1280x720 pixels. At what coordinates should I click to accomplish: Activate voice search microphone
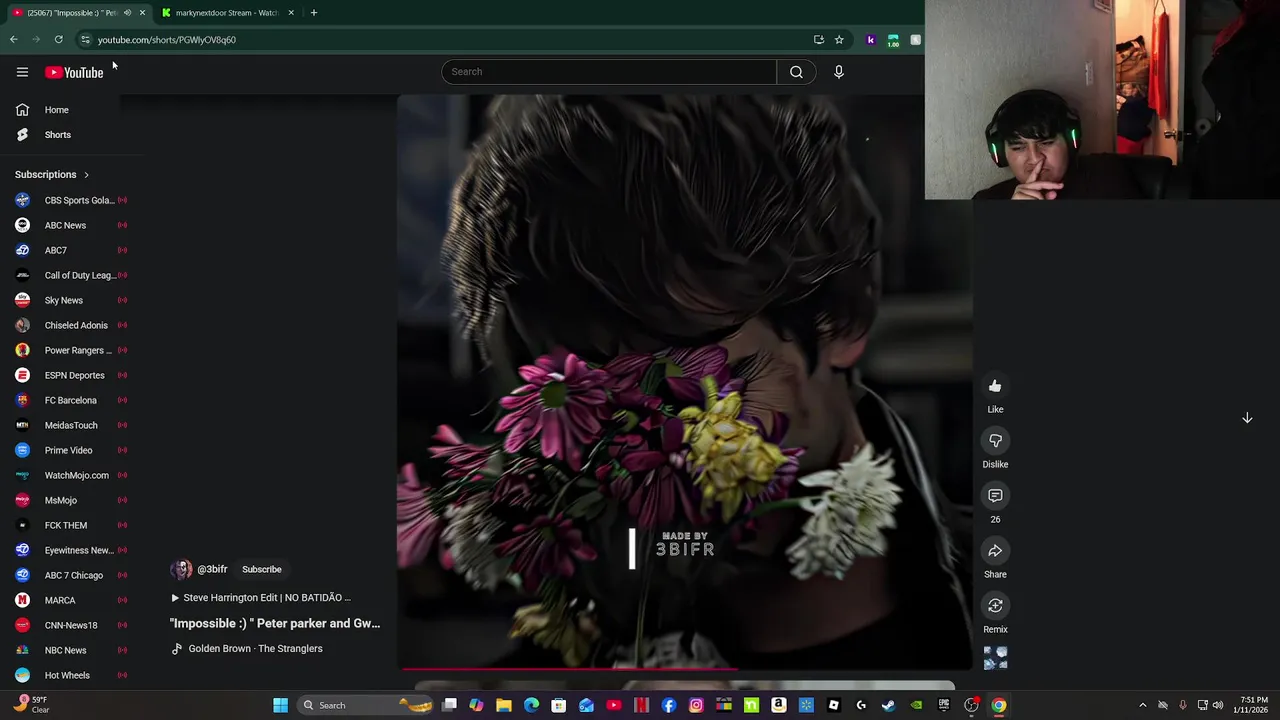coord(839,72)
